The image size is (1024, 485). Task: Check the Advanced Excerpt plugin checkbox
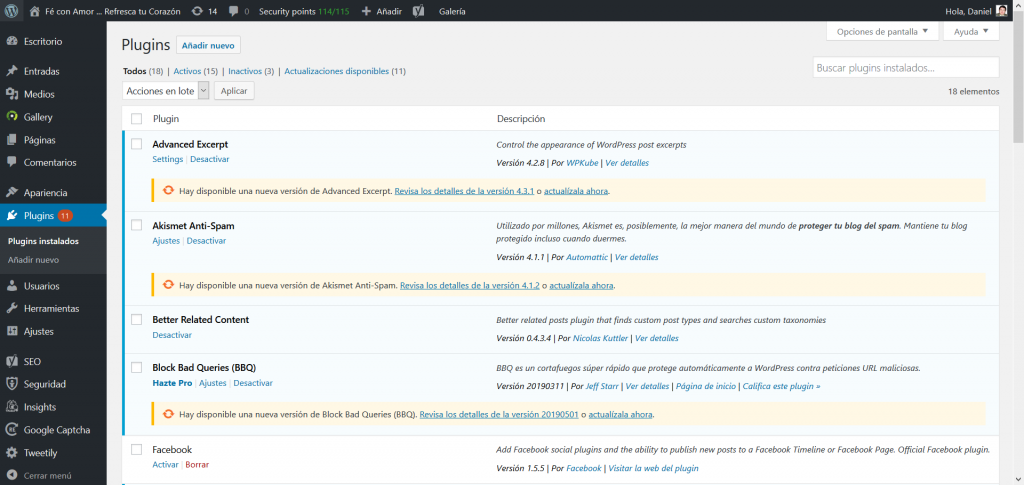[x=137, y=144]
